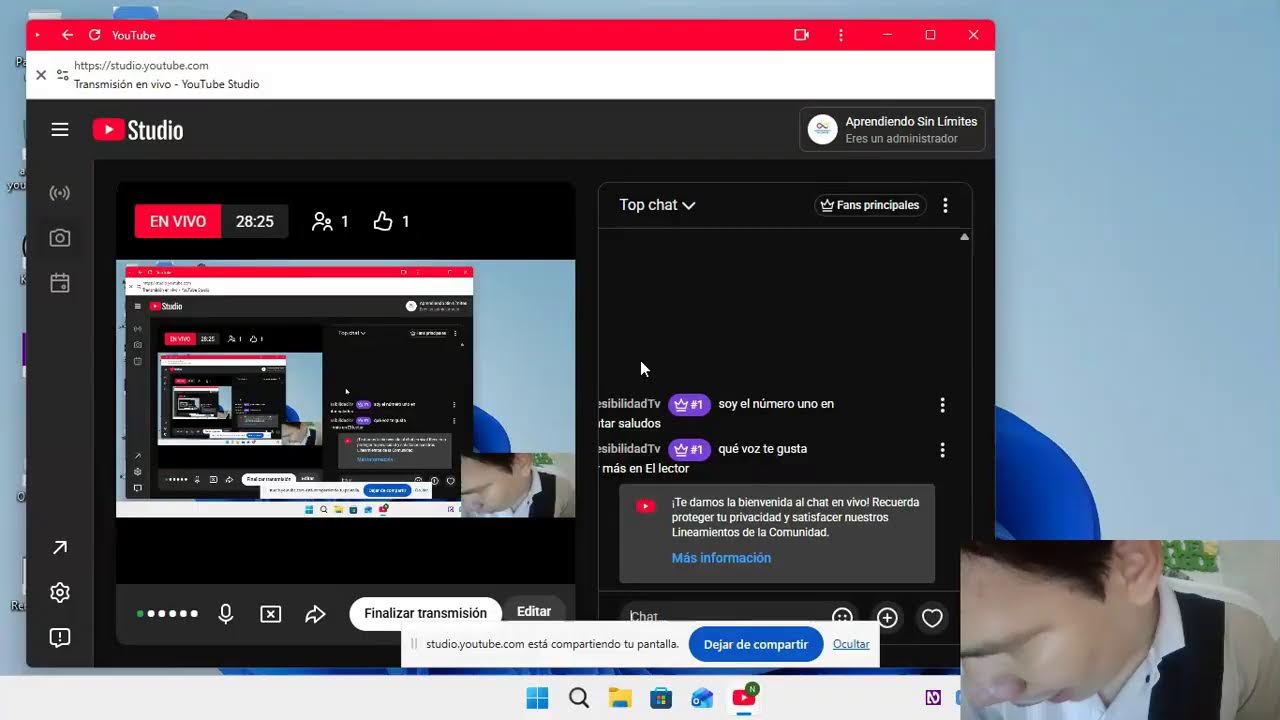Click the #1 badge on first chat message
1280x720 pixels.
coord(689,405)
